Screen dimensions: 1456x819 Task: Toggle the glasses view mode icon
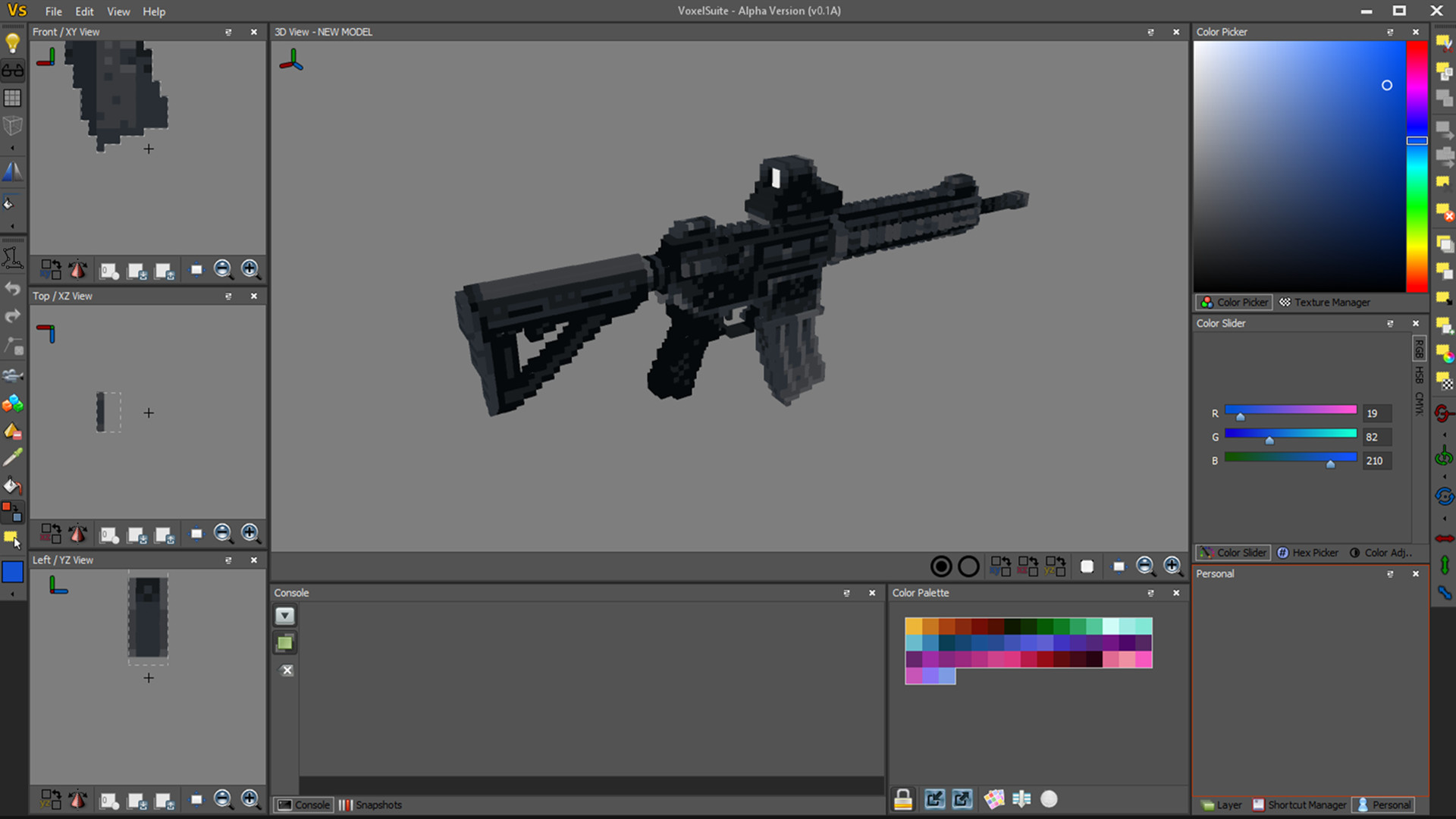coord(13,71)
